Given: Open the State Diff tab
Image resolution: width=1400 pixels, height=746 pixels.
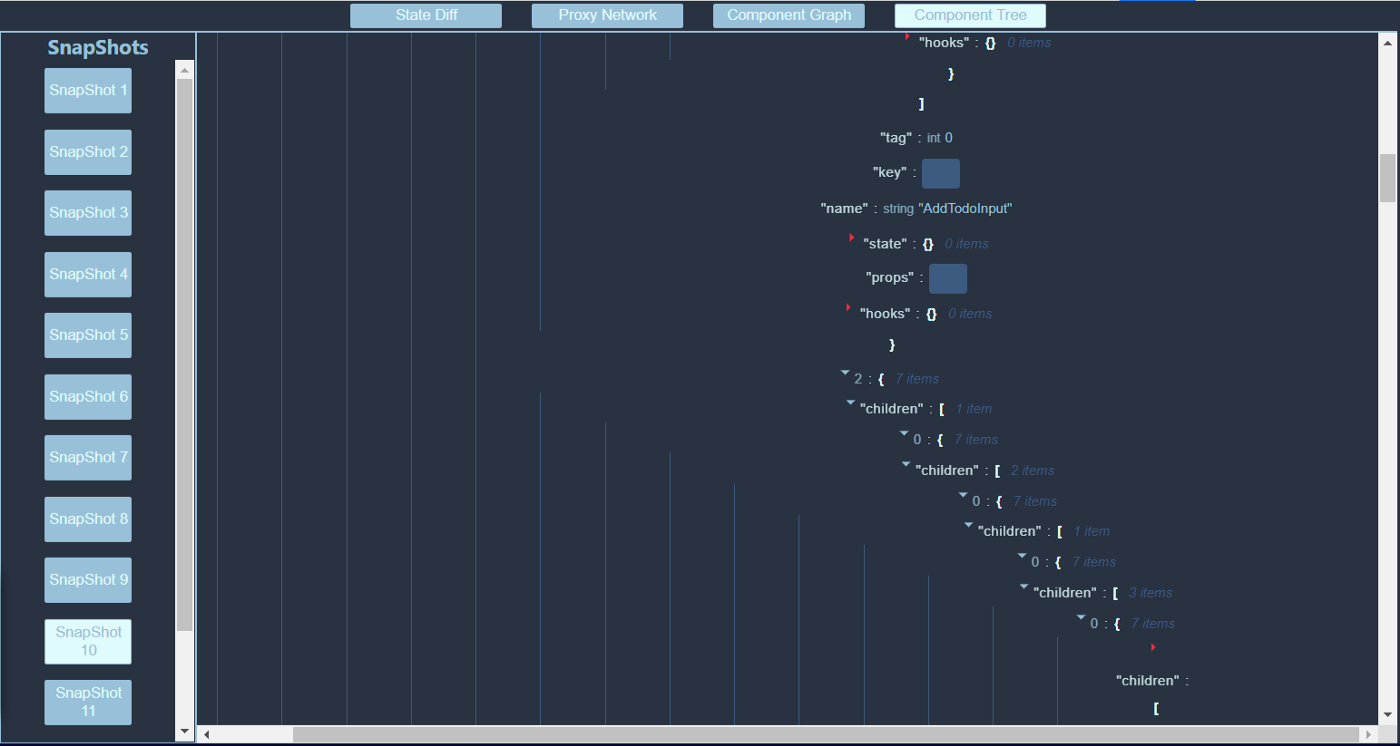Looking at the screenshot, I should [x=426, y=16].
